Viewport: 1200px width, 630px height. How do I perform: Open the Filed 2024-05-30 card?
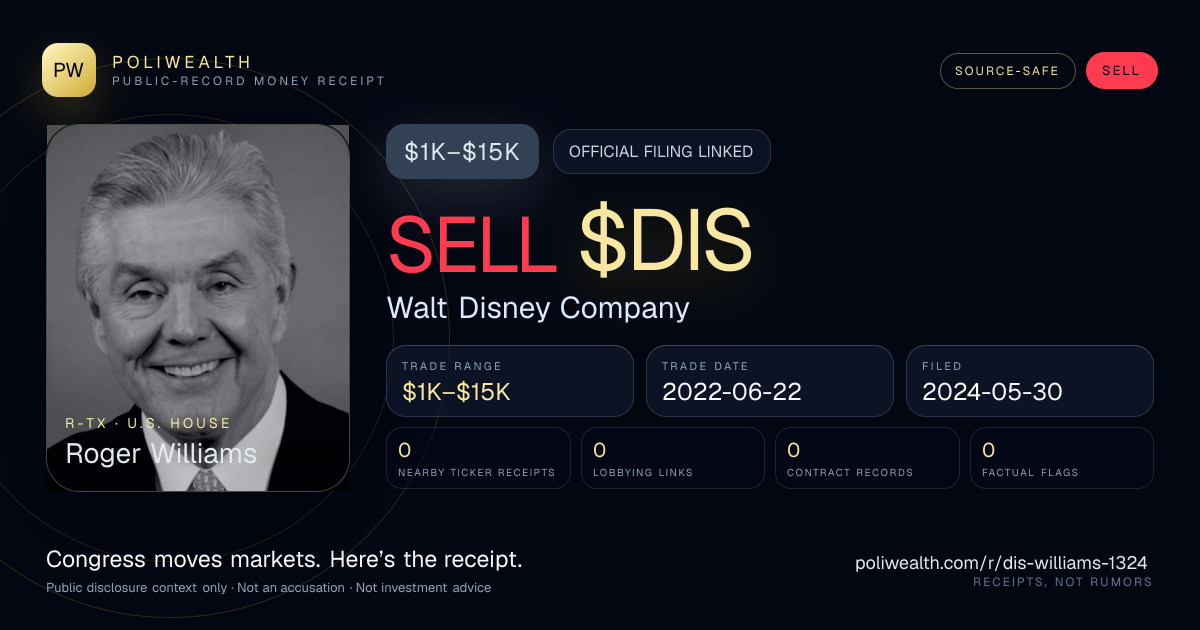pos(1030,381)
